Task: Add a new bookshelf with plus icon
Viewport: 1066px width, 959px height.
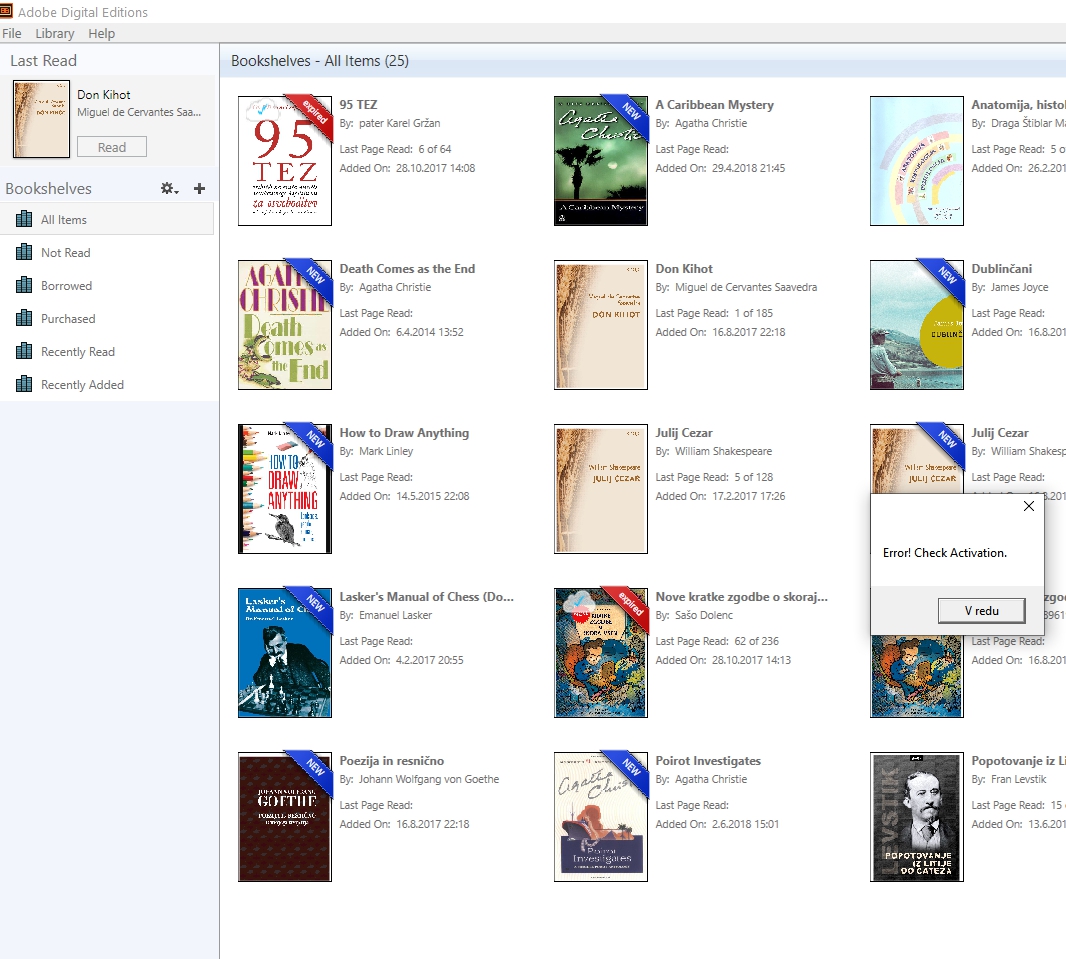Action: click(x=199, y=188)
